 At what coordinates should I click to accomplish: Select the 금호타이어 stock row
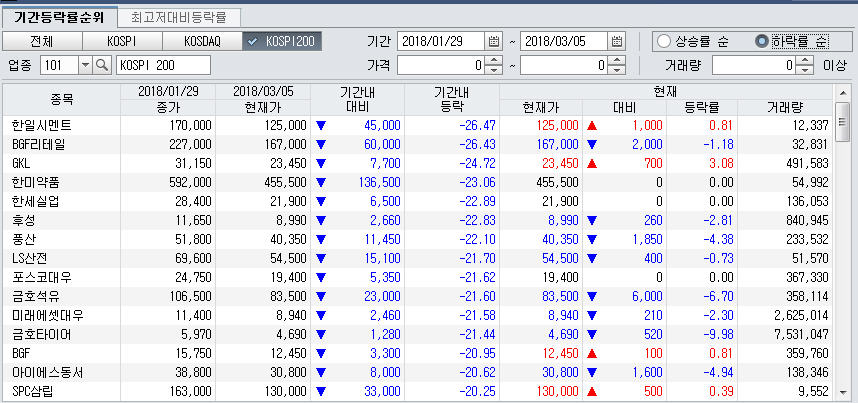(x=418, y=335)
